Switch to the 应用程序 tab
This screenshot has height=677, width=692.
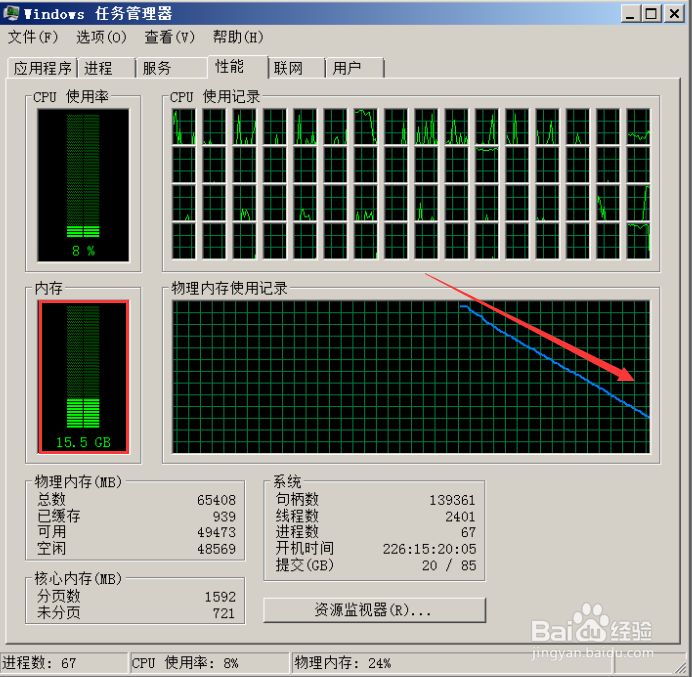click(x=42, y=68)
